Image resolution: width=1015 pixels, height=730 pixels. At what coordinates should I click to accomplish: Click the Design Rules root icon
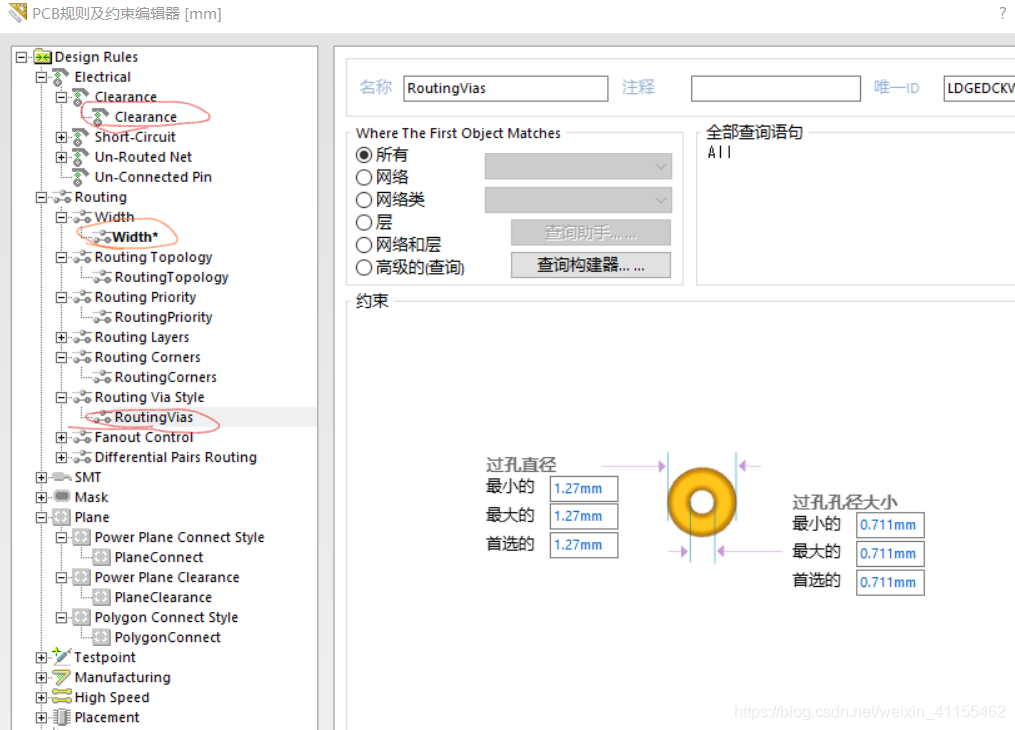pyautogui.click(x=42, y=57)
